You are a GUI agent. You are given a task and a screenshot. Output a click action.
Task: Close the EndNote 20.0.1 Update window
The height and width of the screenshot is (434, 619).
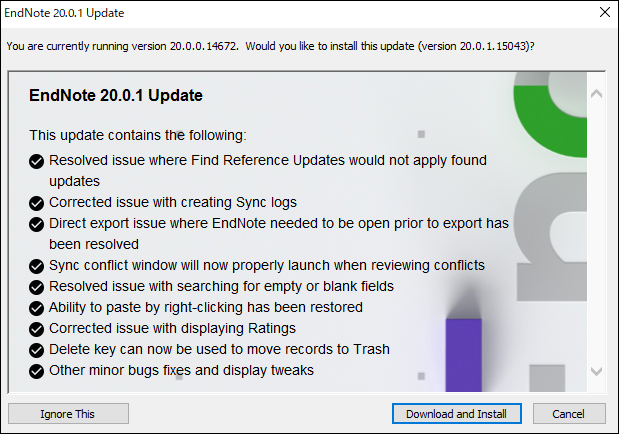click(603, 14)
